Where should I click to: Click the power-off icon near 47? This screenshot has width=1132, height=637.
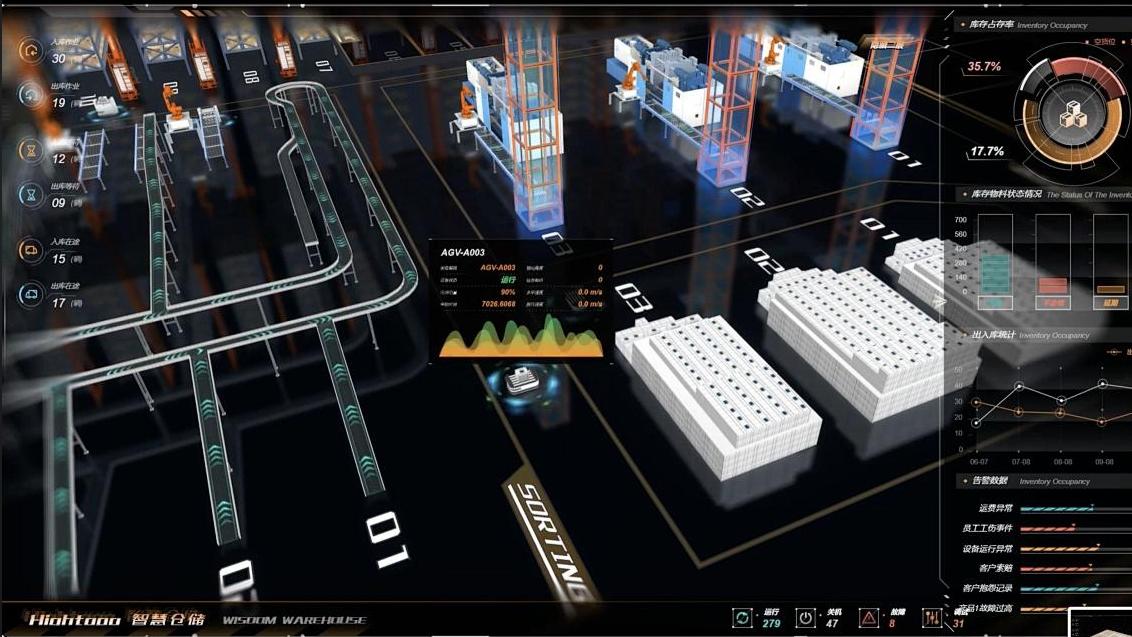(805, 618)
